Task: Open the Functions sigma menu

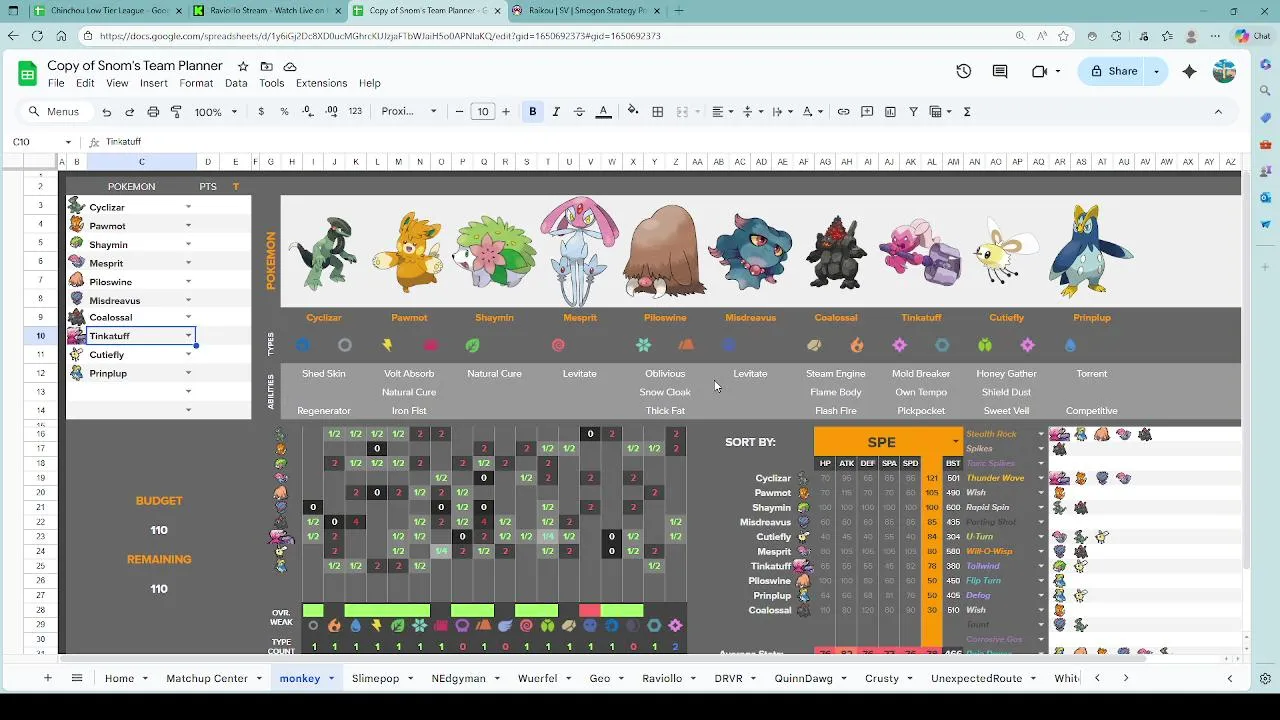Action: click(x=967, y=112)
